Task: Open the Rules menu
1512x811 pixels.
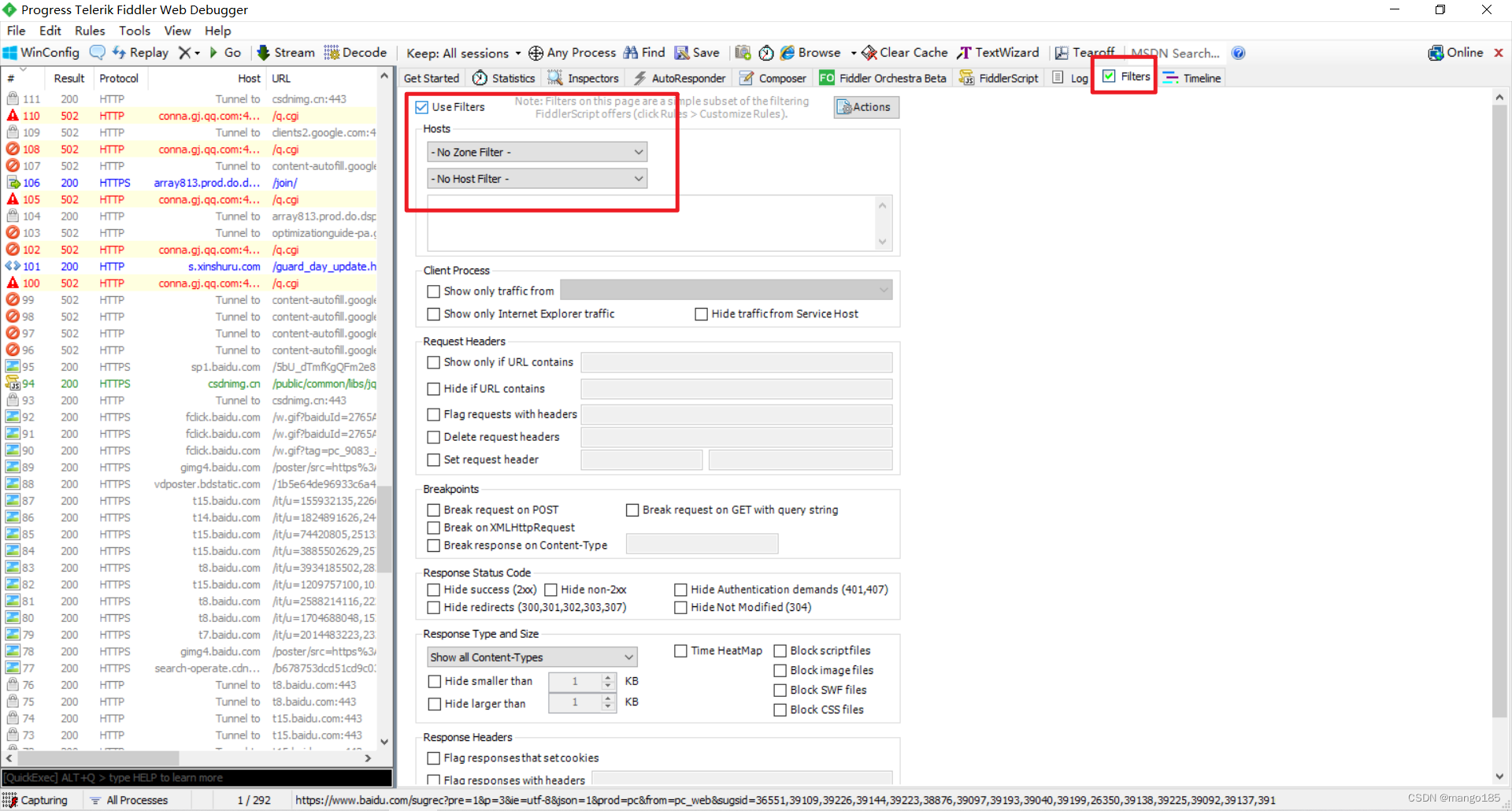Action: pos(90,31)
